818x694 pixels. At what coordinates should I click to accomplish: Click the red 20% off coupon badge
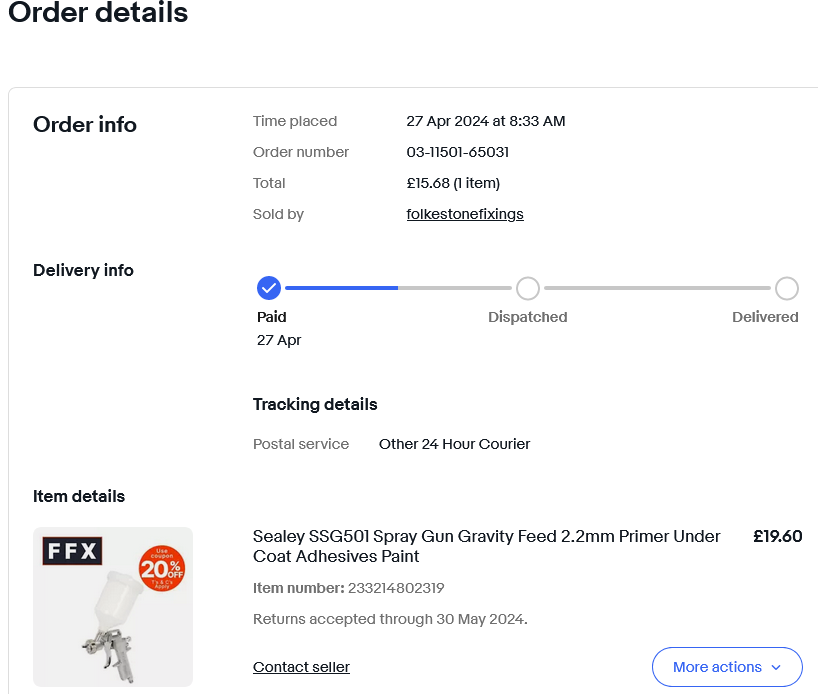[x=161, y=568]
